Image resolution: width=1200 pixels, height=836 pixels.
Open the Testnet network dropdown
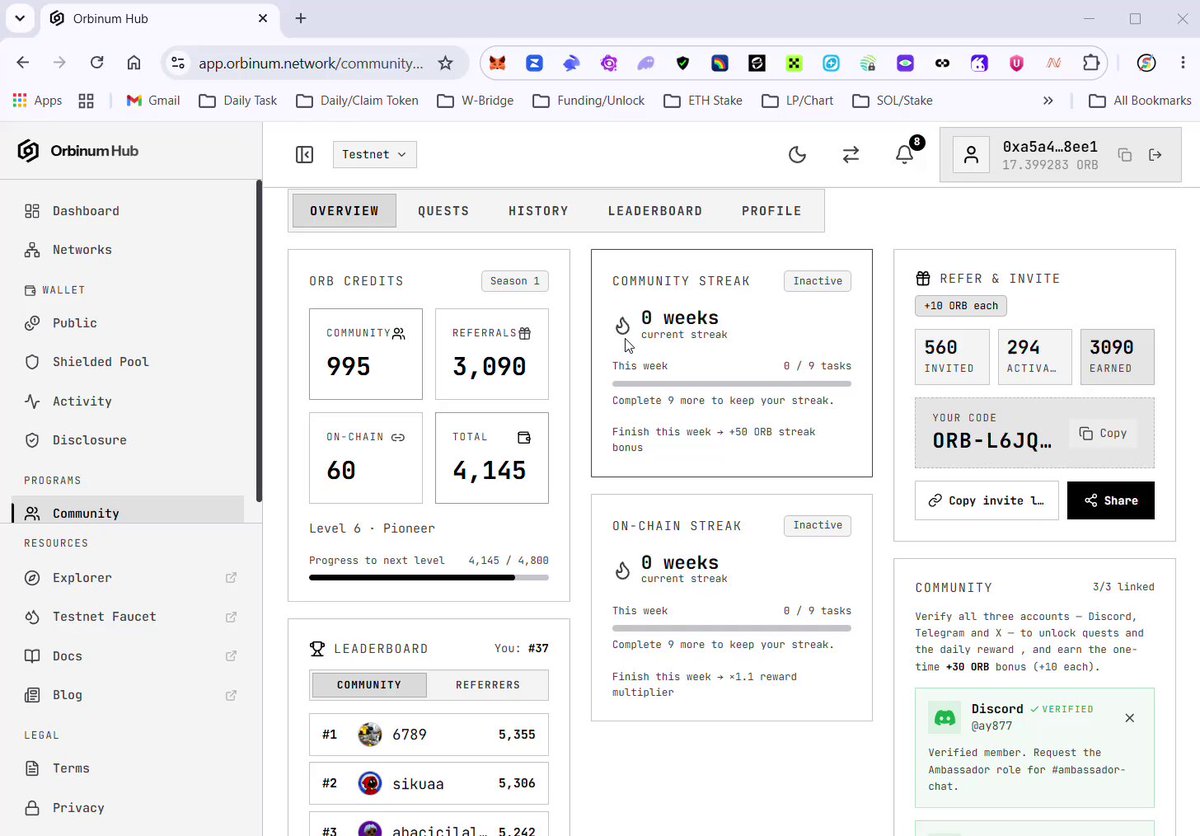click(x=374, y=155)
